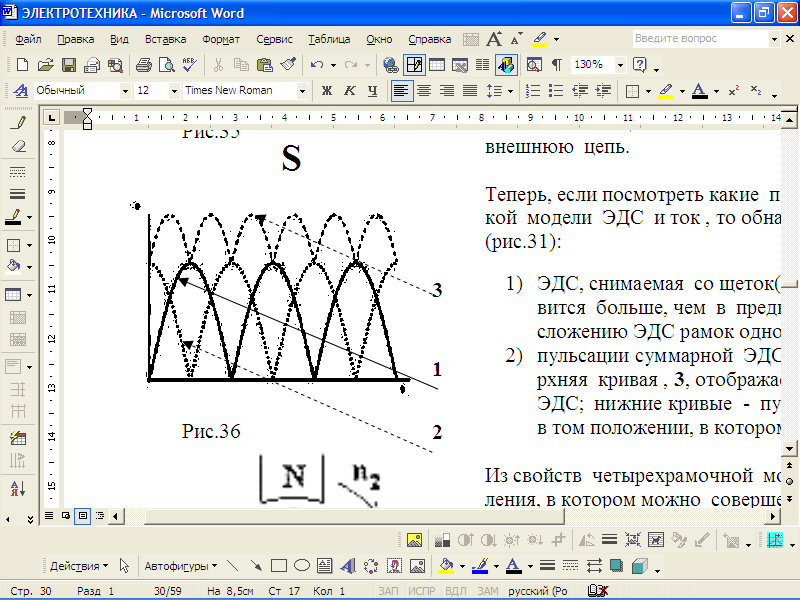Open the Вставка menu
This screenshot has width=800, height=600.
[165, 39]
